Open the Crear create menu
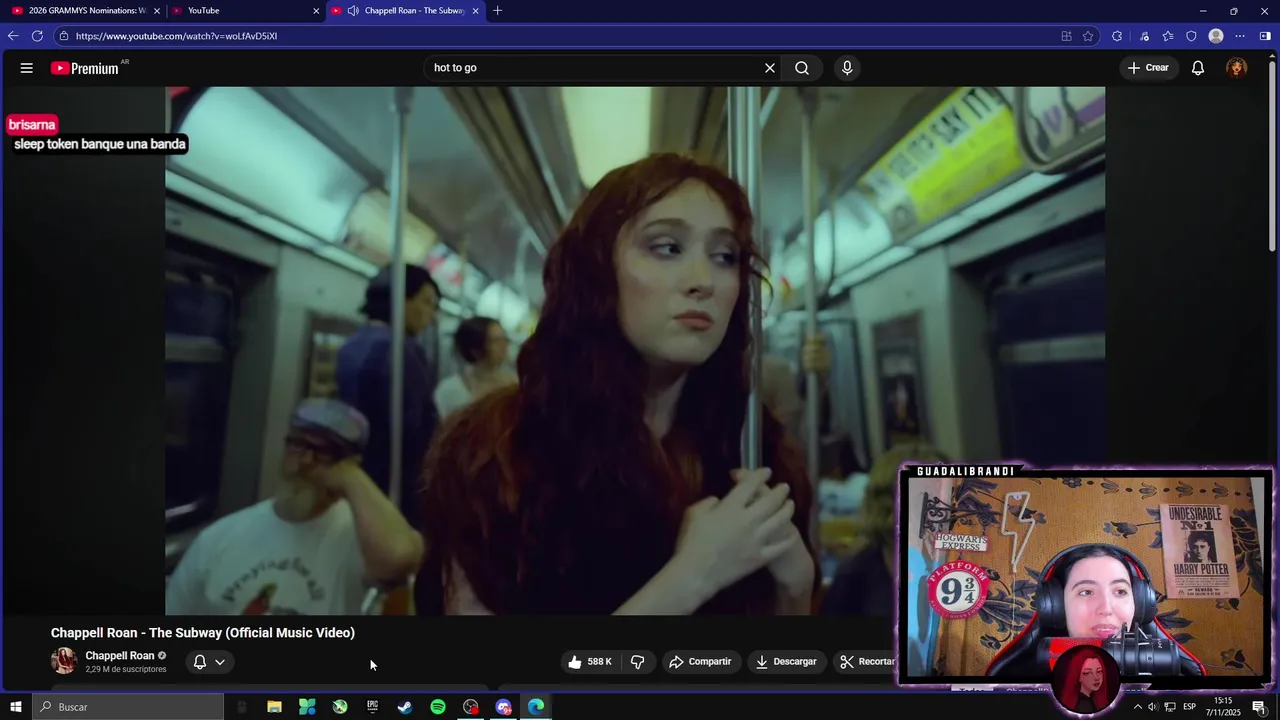1280x720 pixels. [x=1148, y=68]
